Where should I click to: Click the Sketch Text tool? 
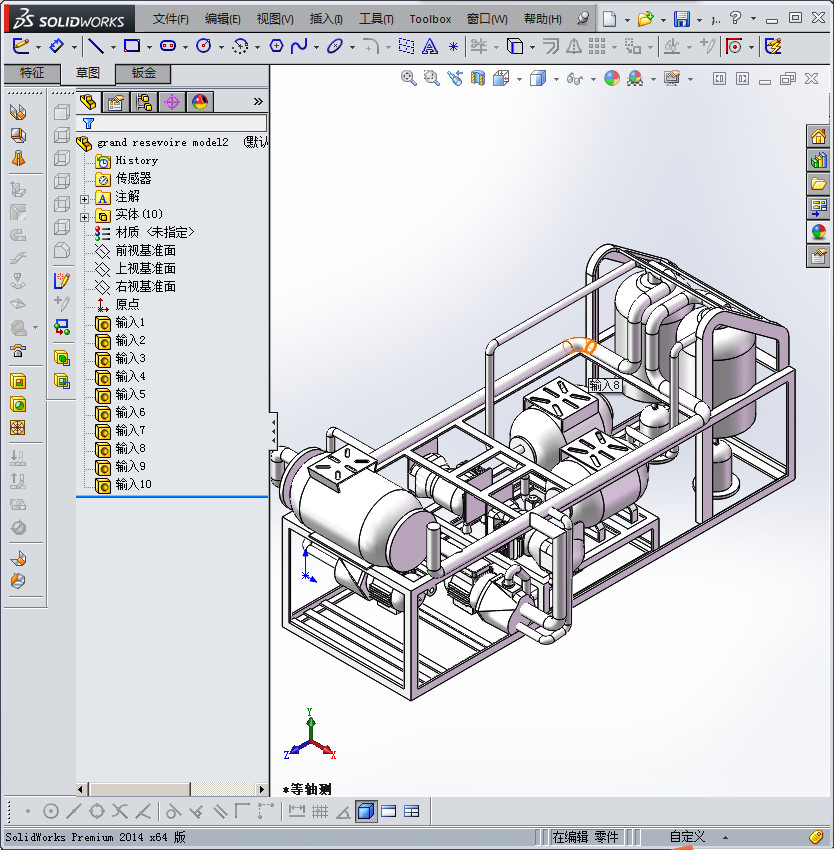pyautogui.click(x=429, y=47)
